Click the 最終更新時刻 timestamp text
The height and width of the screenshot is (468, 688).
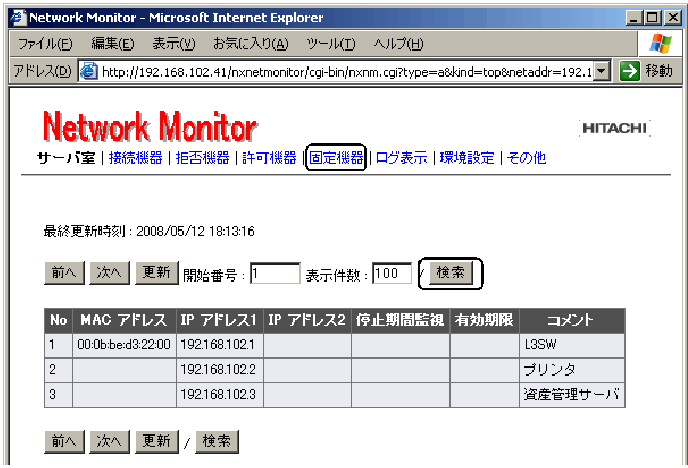coord(149,231)
